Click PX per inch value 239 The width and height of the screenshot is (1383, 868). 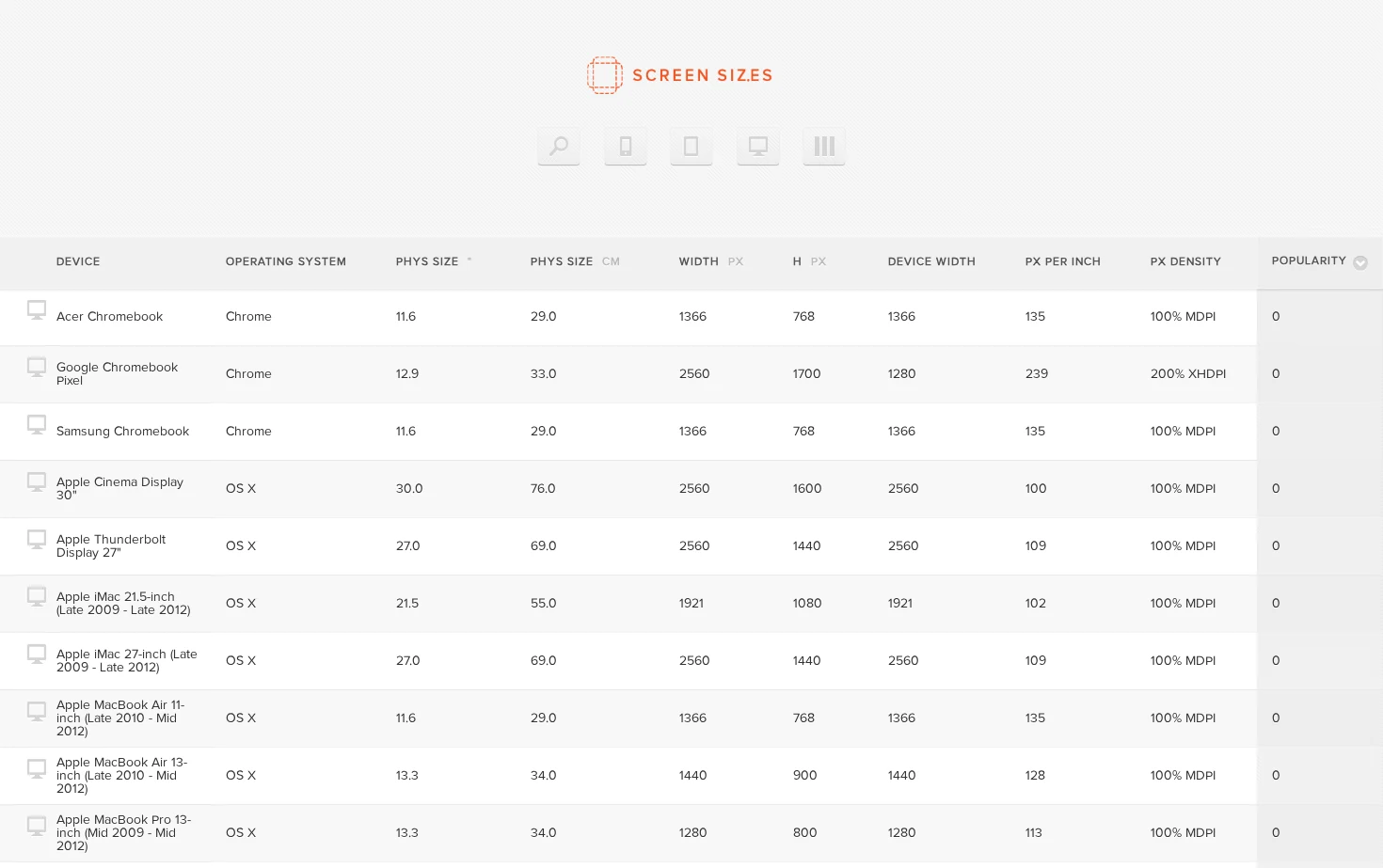coord(1037,373)
